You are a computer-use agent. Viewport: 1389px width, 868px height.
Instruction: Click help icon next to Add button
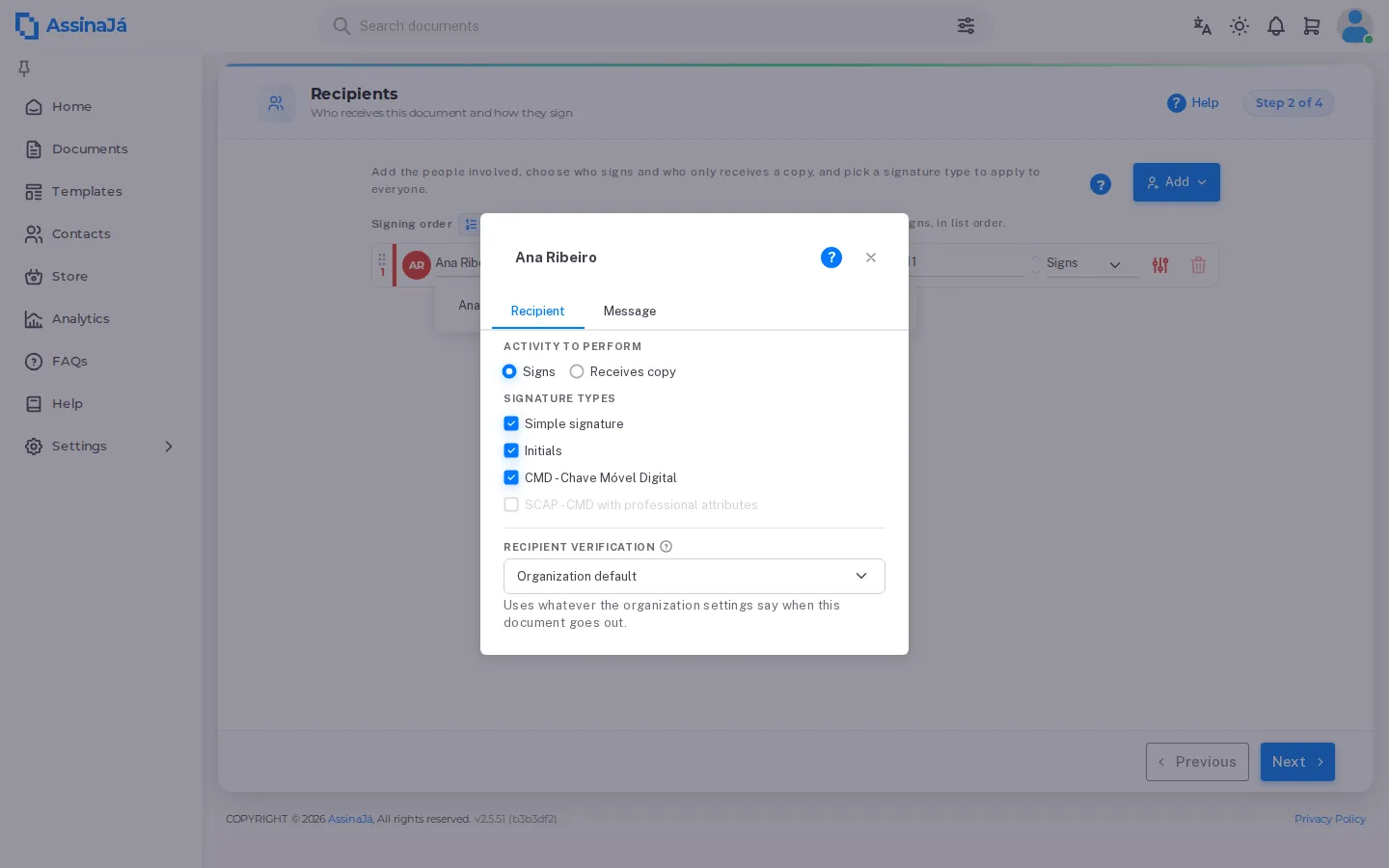click(x=1101, y=184)
